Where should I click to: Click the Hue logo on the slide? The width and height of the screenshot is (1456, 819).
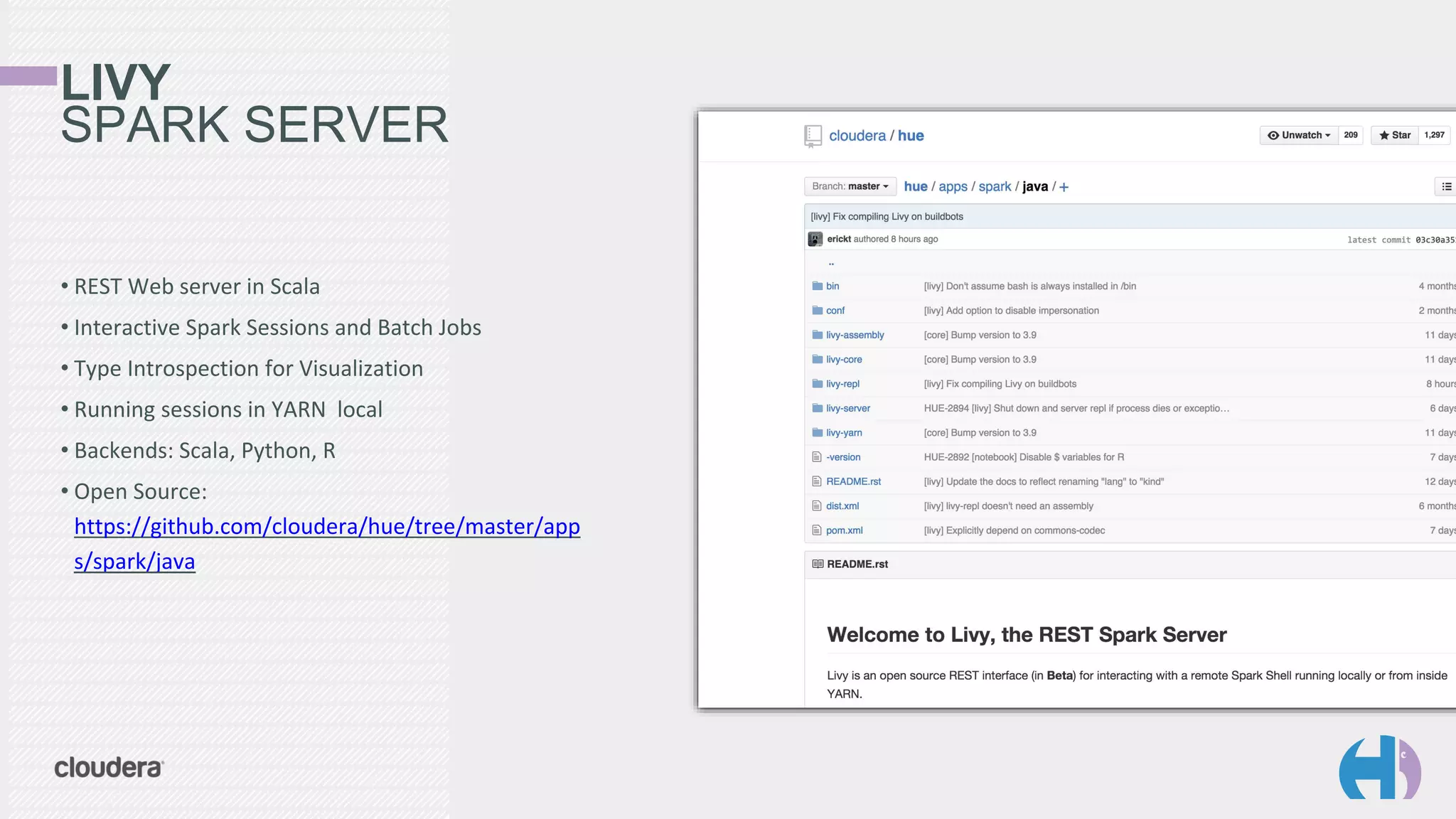tap(1379, 767)
